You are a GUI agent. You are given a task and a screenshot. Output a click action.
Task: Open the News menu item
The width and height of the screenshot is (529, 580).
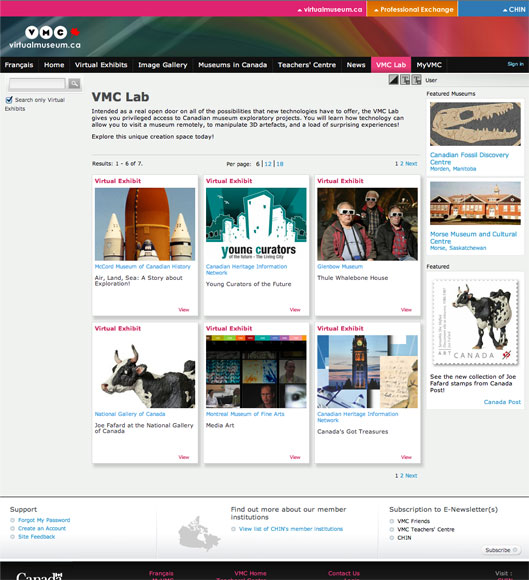(356, 65)
